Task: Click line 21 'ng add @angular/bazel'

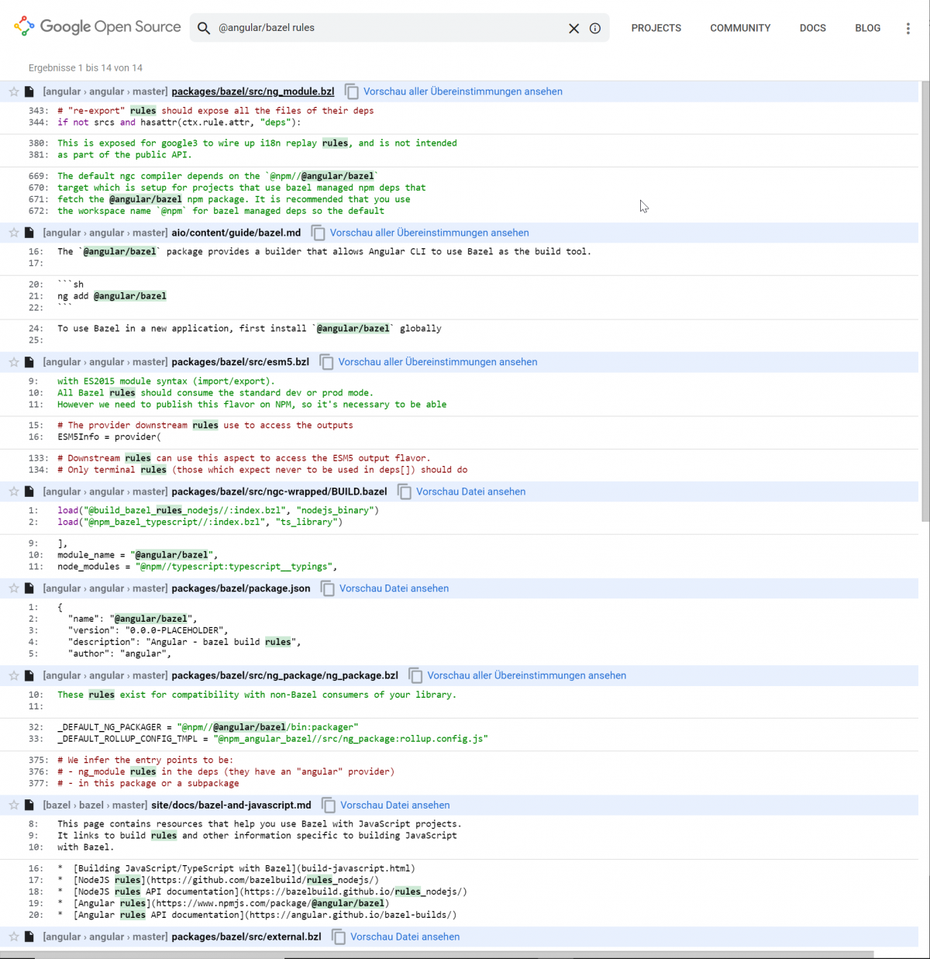Action: click(x=112, y=296)
